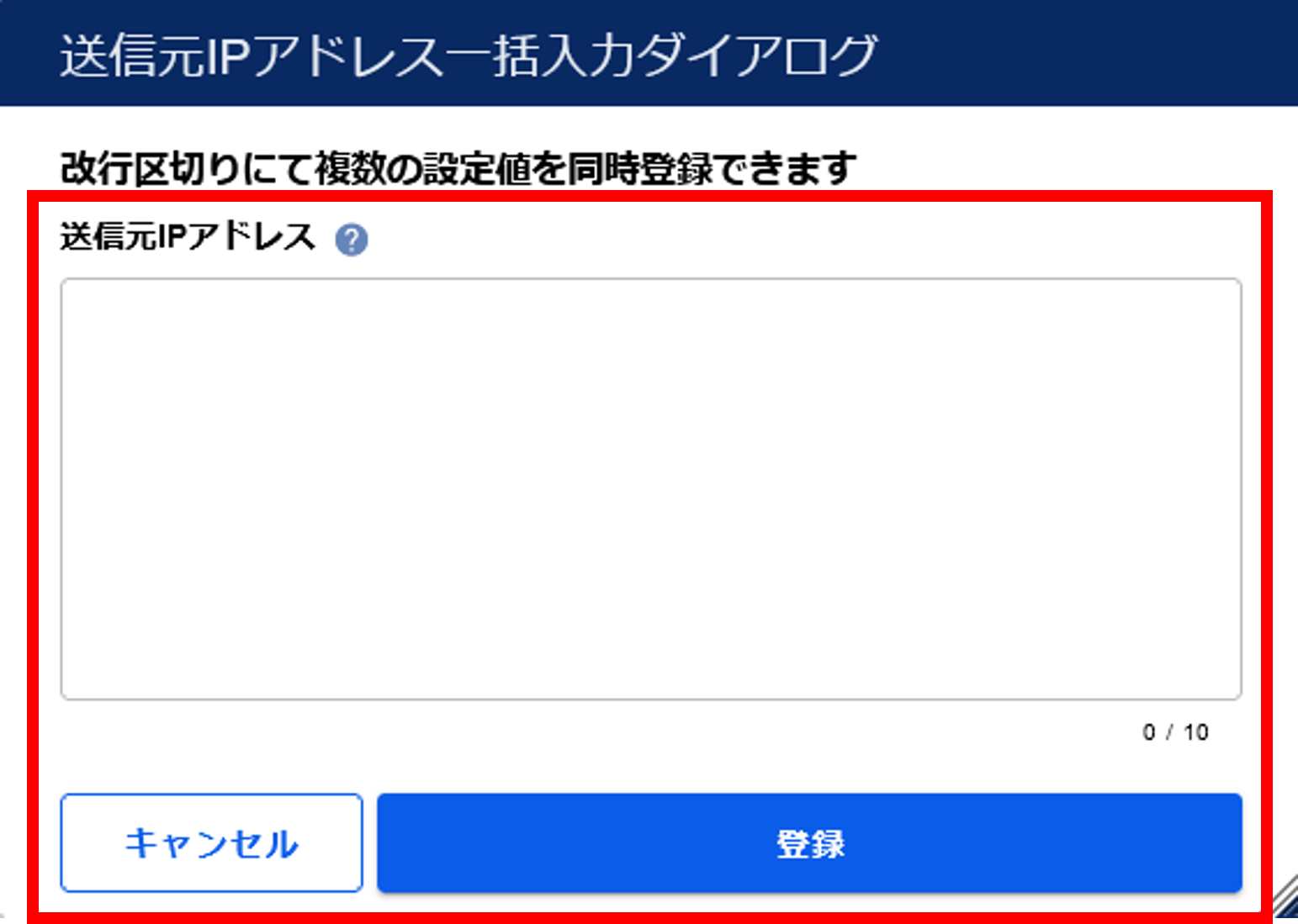Screen dimensions: 1298x924
Task: Click the 0 / 10 entry counter
Action: [x=1175, y=732]
